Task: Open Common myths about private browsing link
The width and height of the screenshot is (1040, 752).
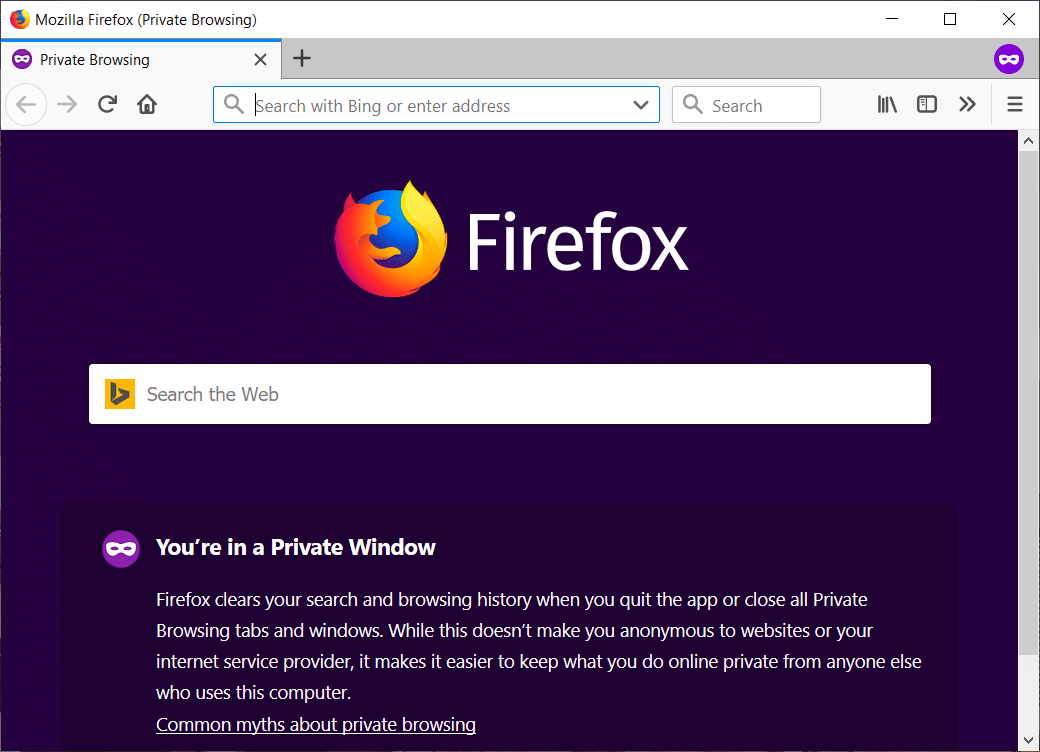Action: [x=316, y=724]
